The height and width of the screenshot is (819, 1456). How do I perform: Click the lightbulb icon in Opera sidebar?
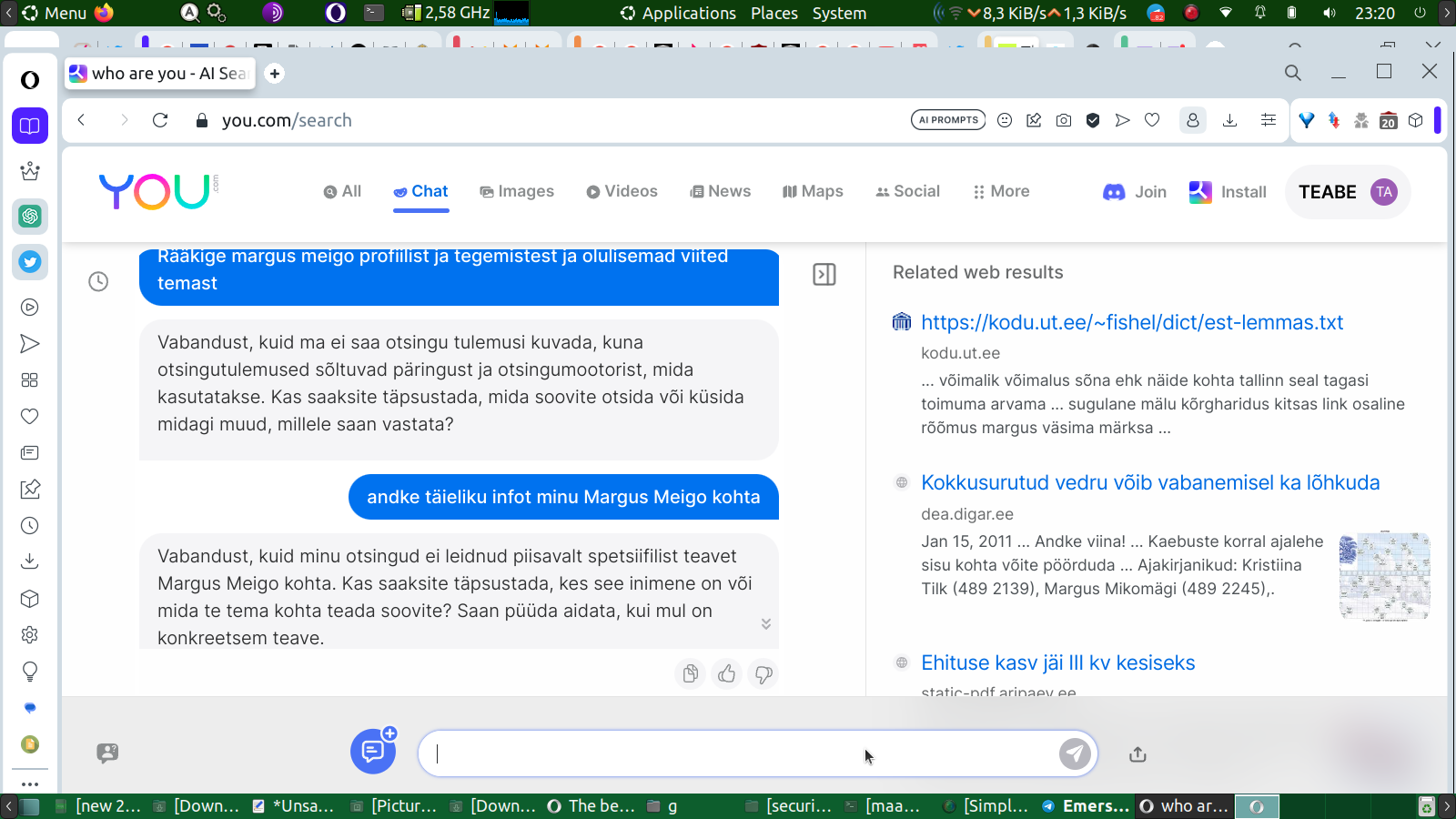[x=30, y=672]
